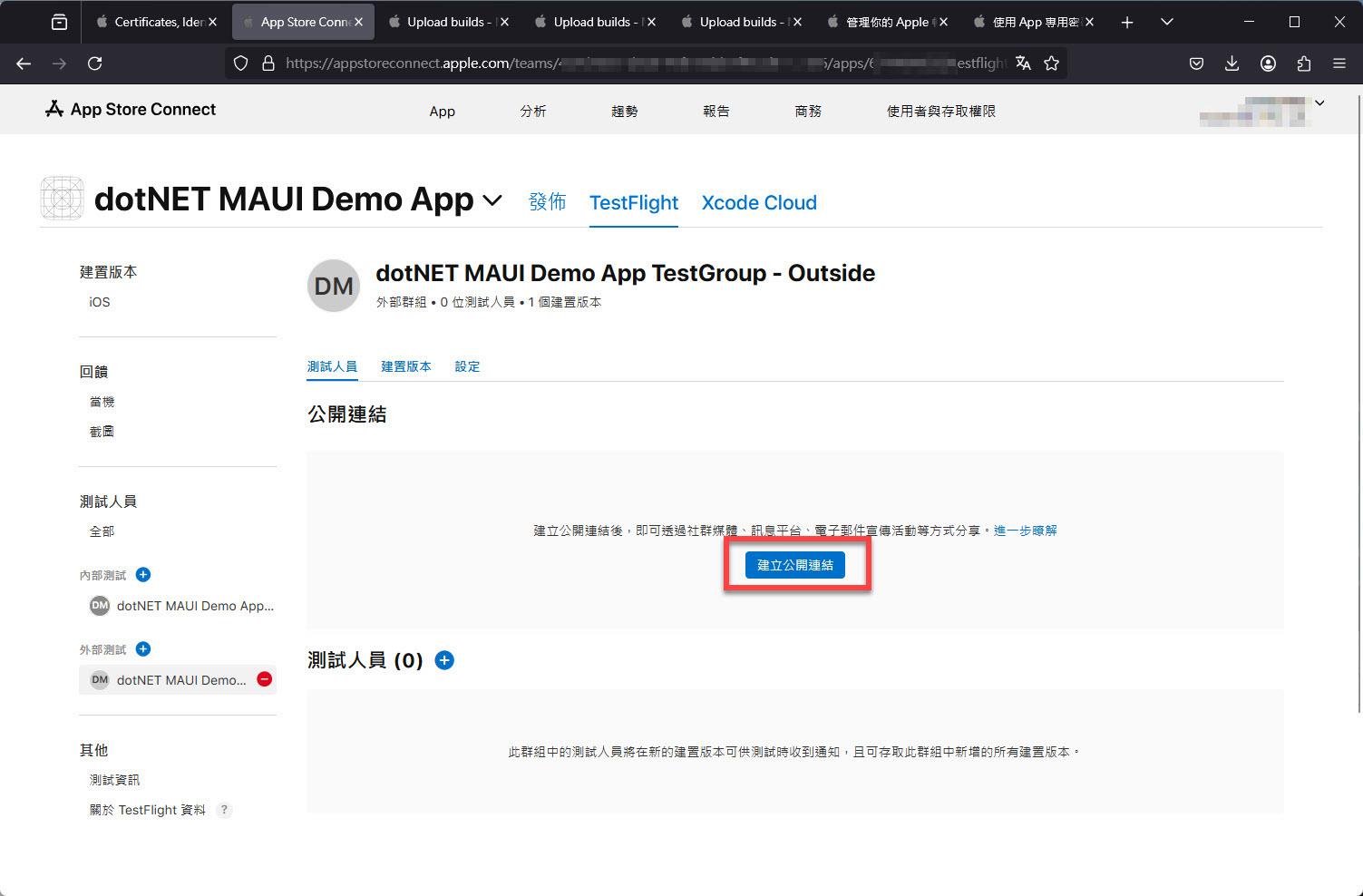This screenshot has width=1363, height=896.
Task: Open the account menu chevron at top right
Action: pos(1319,103)
